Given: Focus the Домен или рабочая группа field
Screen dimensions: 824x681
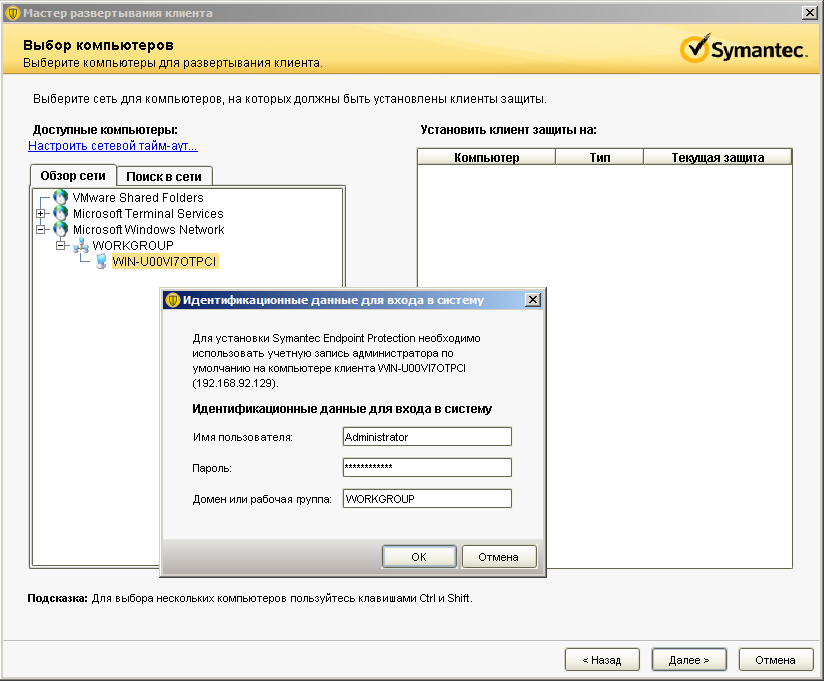Looking at the screenshot, I should tap(427, 499).
